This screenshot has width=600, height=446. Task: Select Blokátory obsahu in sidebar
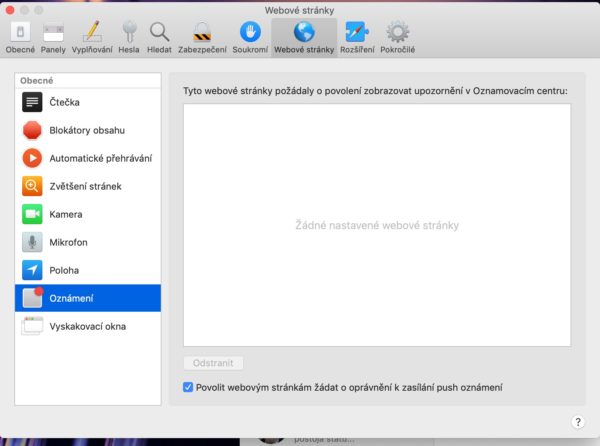tap(88, 130)
